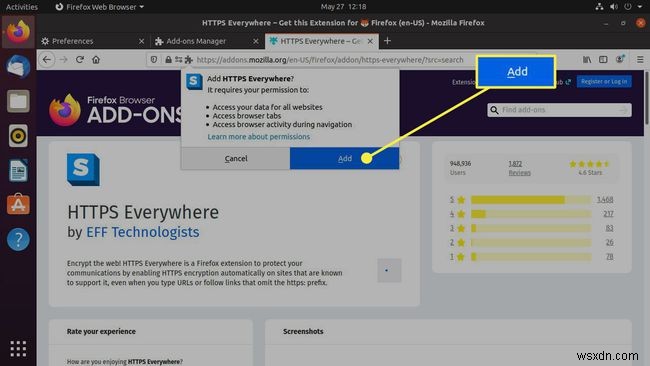Open the Files app in the dock
650x366 pixels.
tap(18, 101)
